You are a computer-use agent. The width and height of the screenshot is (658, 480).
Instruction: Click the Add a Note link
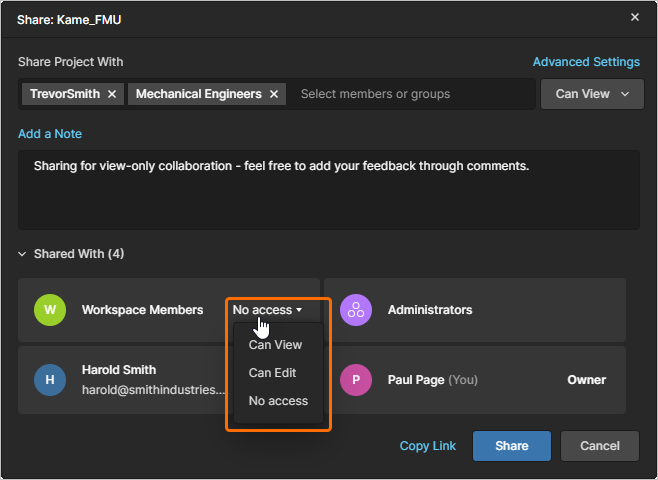(50, 134)
